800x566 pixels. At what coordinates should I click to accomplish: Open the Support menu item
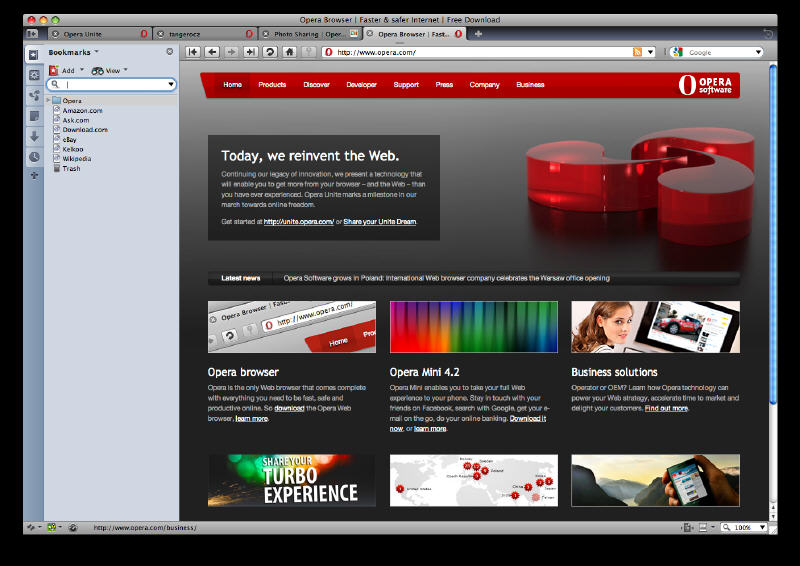(406, 85)
